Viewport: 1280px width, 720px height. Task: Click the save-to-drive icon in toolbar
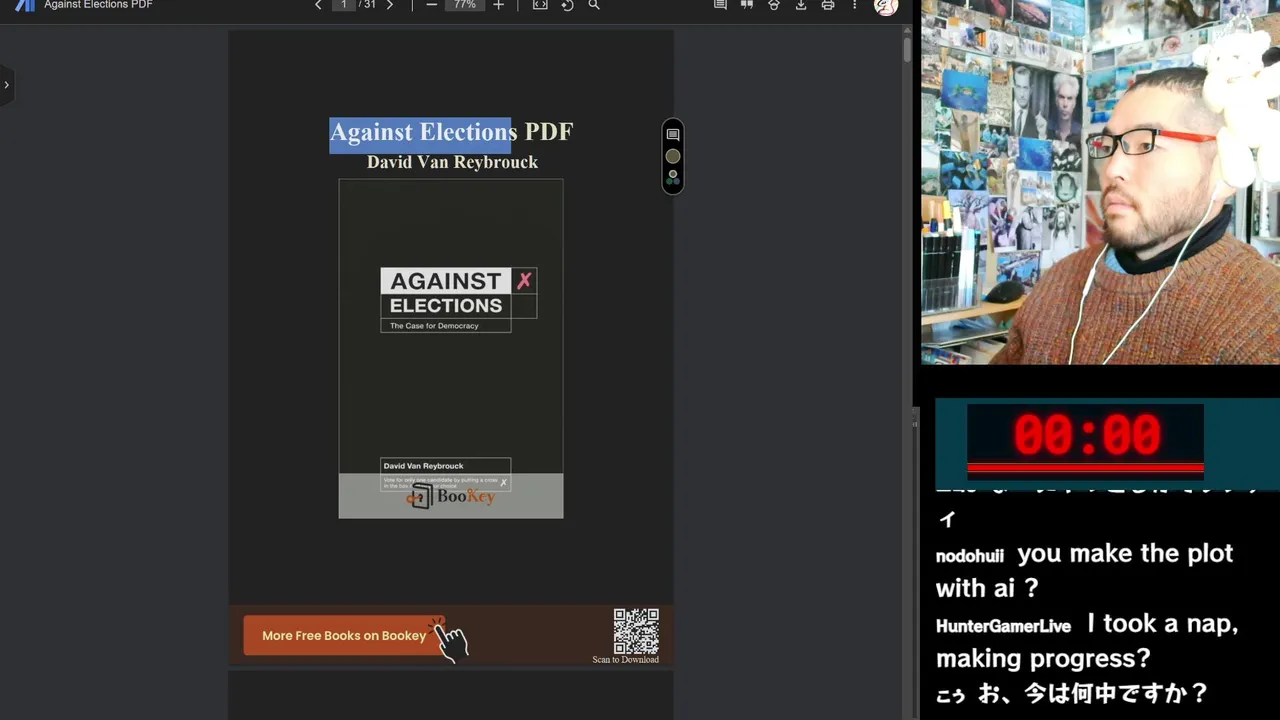click(773, 5)
